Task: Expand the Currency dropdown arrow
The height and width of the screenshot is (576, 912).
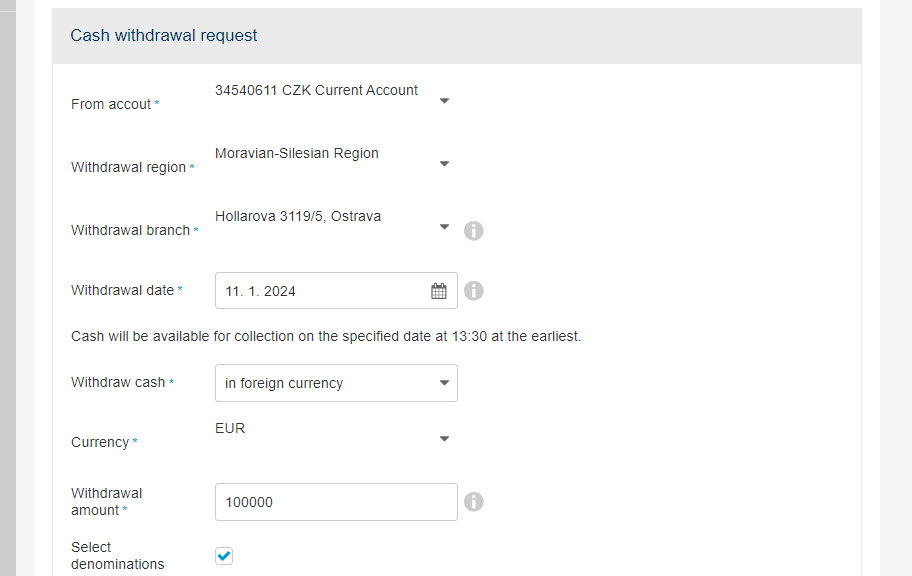Action: pos(444,439)
